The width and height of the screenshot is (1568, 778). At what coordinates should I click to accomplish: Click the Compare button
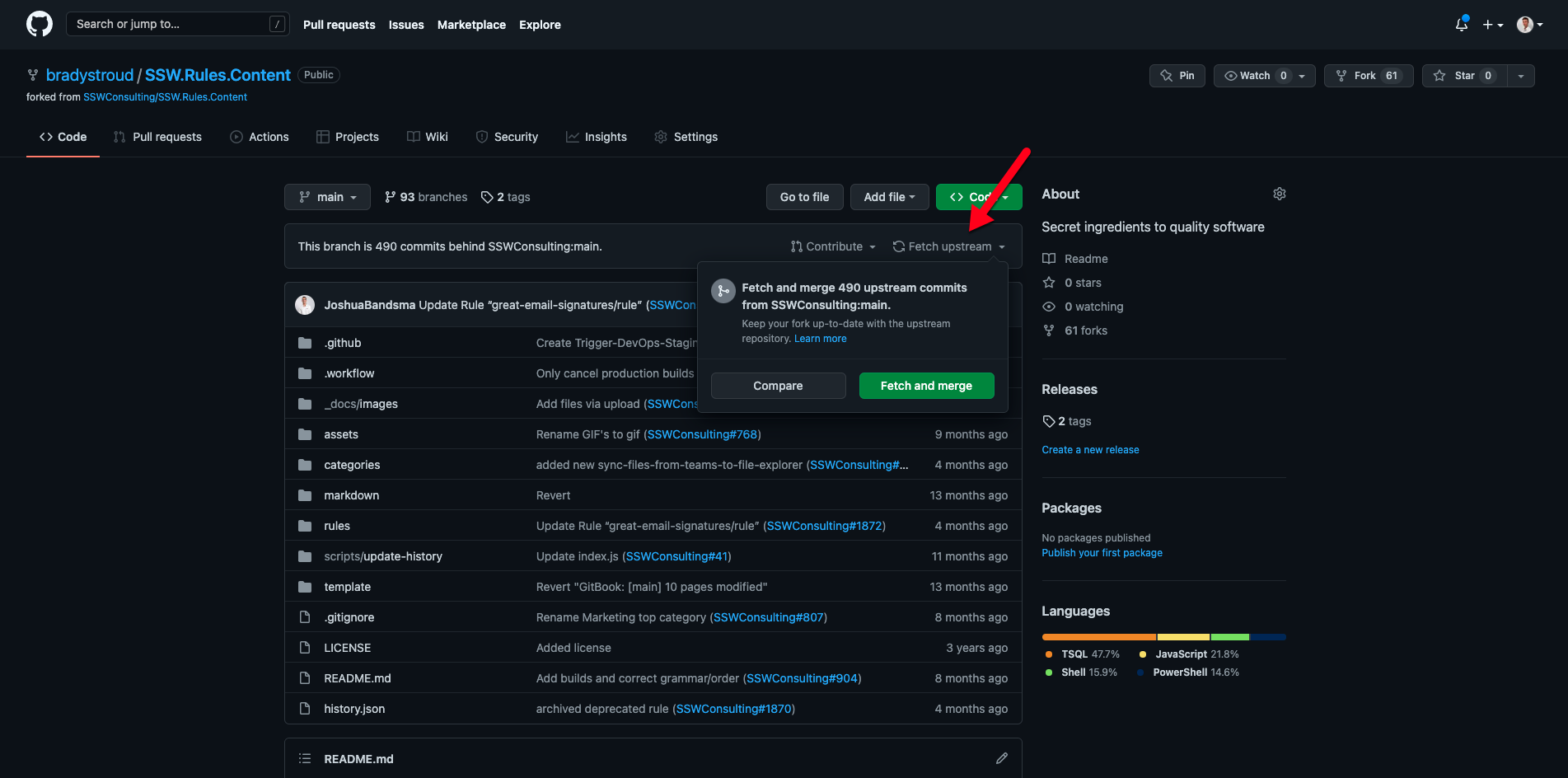click(x=778, y=386)
